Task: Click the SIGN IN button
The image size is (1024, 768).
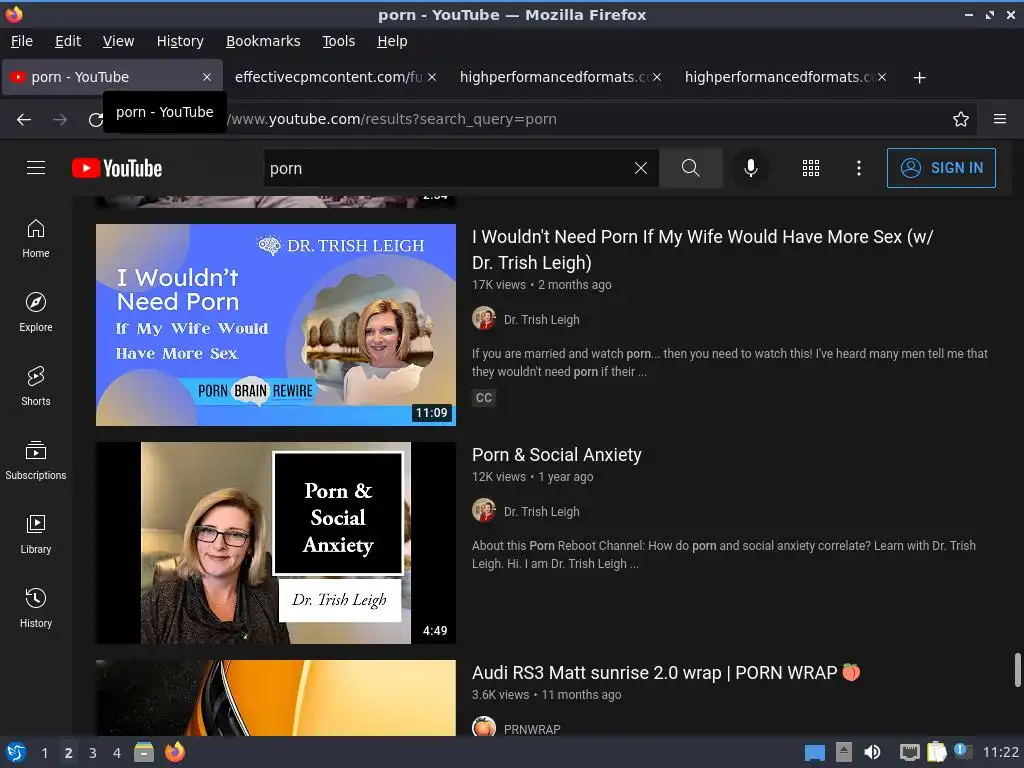Action: tap(941, 168)
